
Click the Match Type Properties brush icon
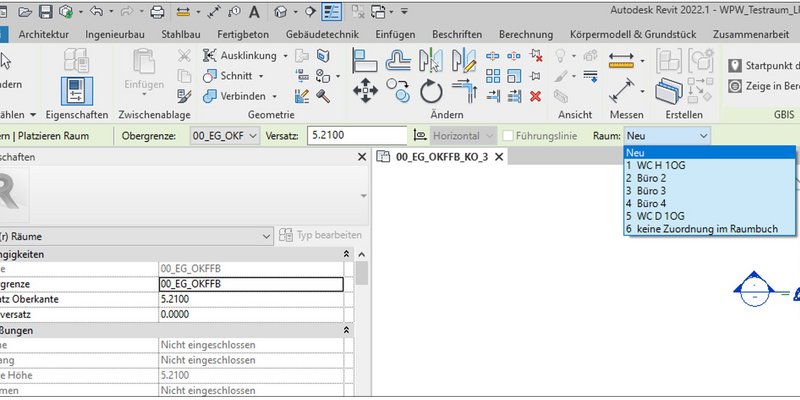(x=184, y=95)
